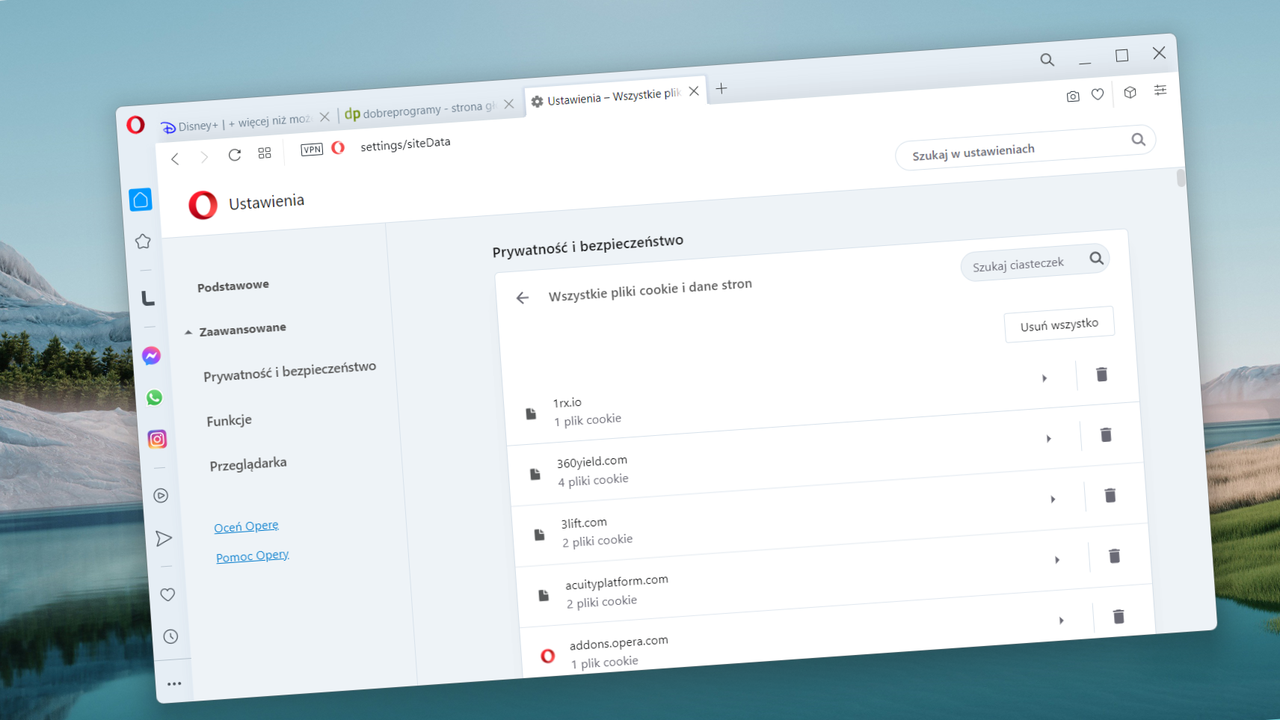Image resolution: width=1280 pixels, height=720 pixels.
Task: Select the 1rx.io site entry
Action: [820, 395]
